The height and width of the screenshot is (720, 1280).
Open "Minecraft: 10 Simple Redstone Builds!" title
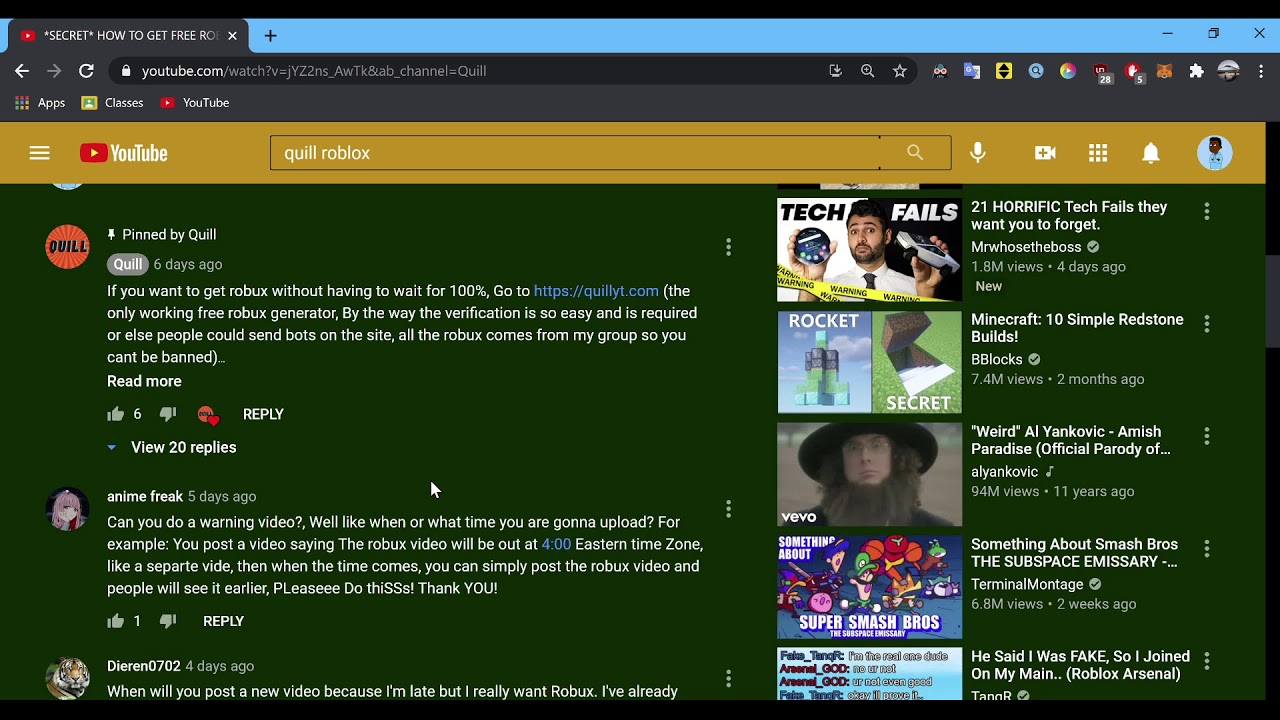1077,328
